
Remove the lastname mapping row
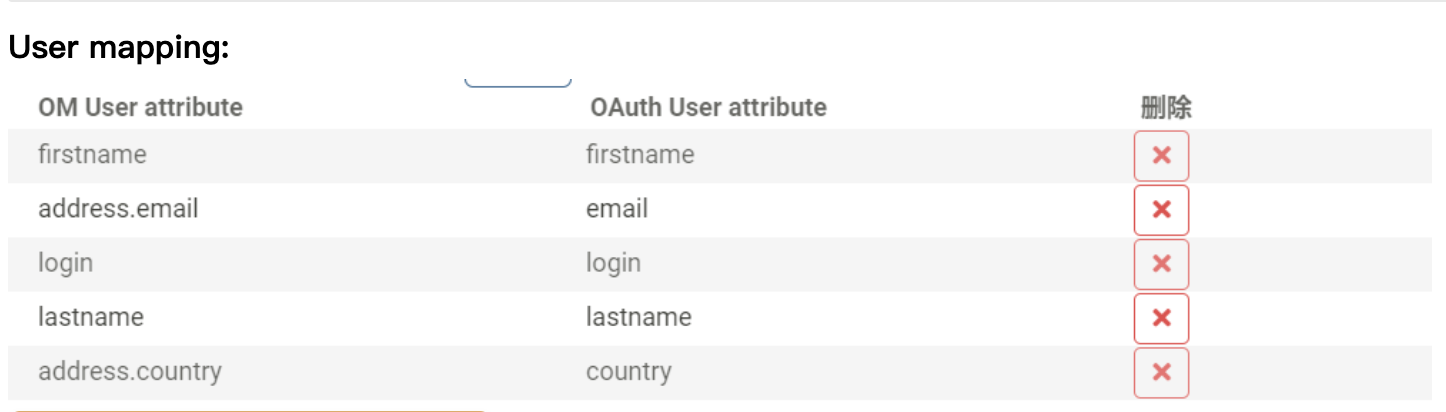coord(1161,318)
